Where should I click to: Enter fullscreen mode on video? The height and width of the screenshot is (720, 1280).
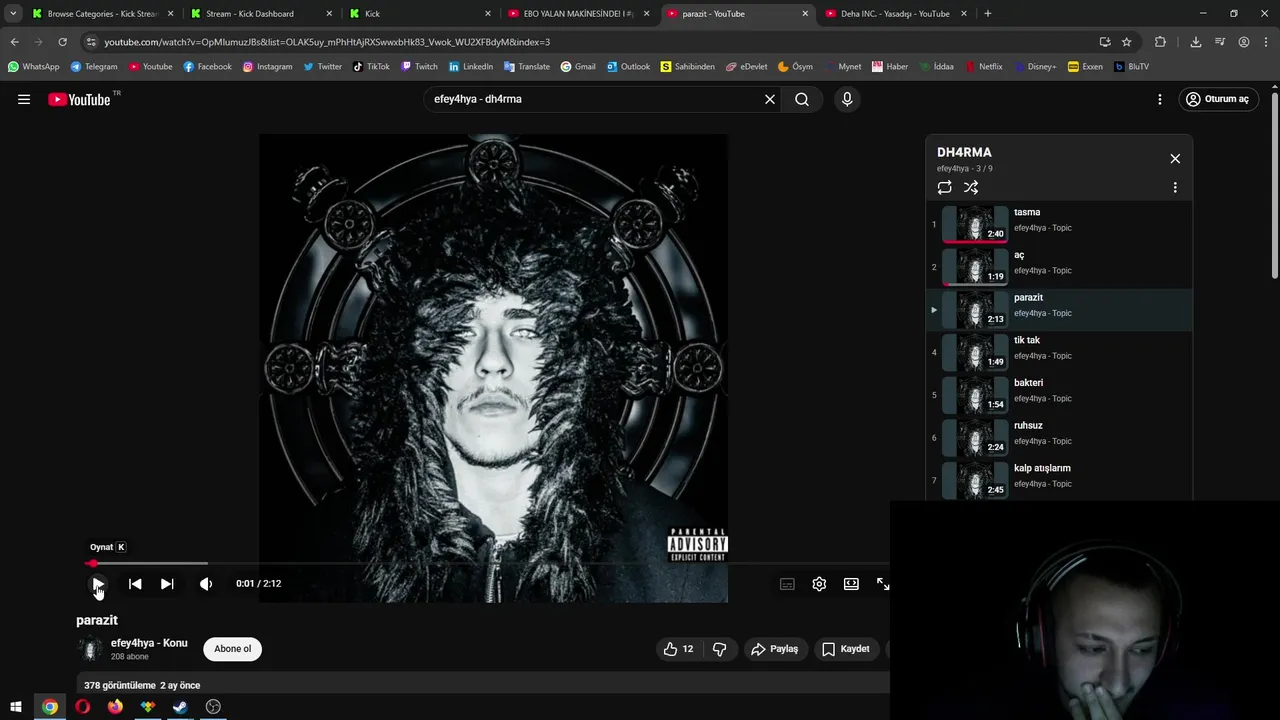coord(883,584)
